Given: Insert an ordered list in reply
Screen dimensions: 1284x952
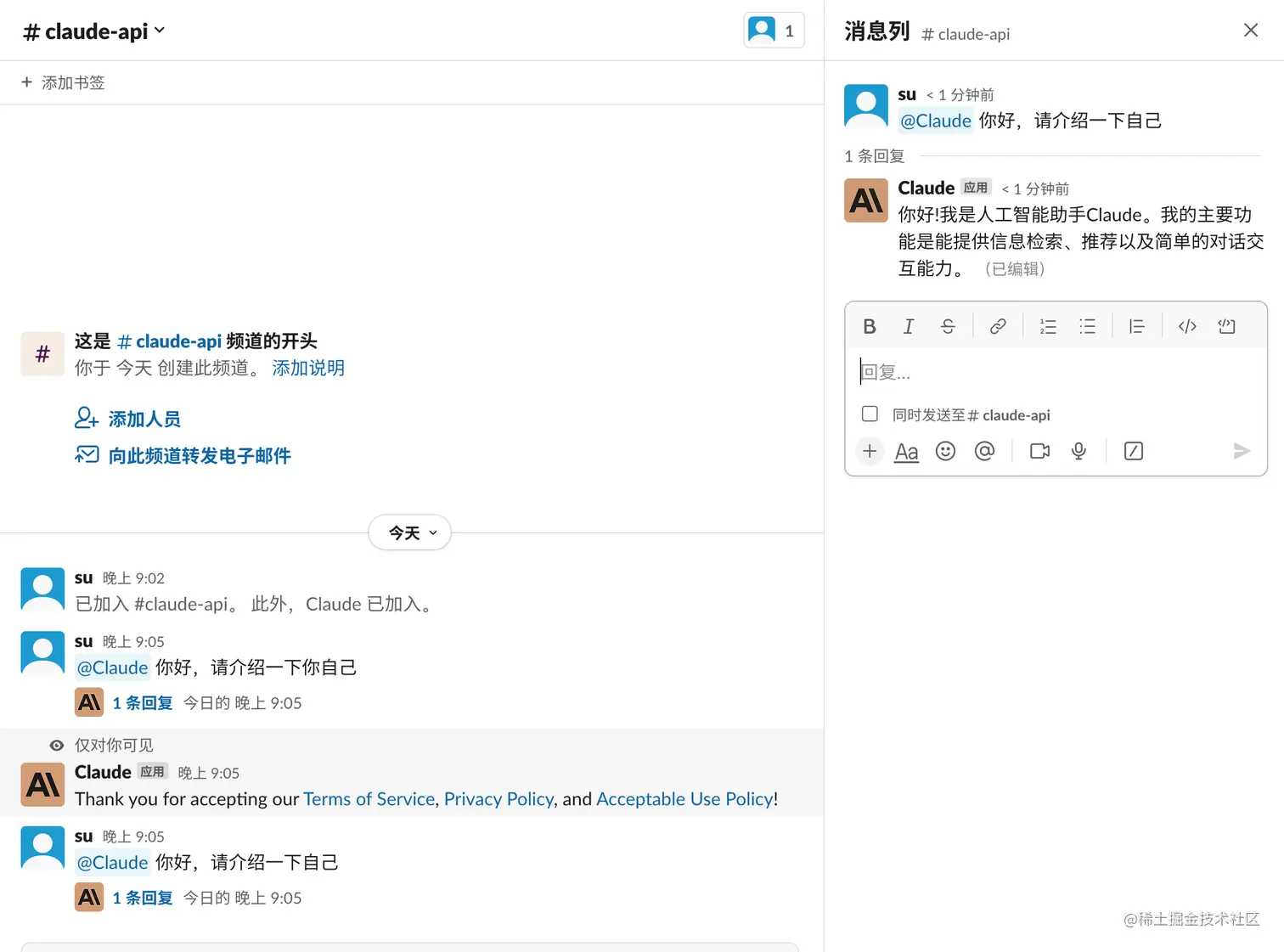Looking at the screenshot, I should point(1048,326).
